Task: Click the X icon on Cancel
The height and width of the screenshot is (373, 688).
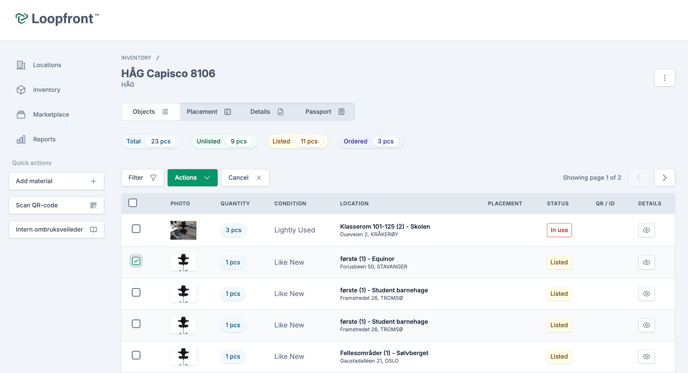Action: tap(259, 178)
